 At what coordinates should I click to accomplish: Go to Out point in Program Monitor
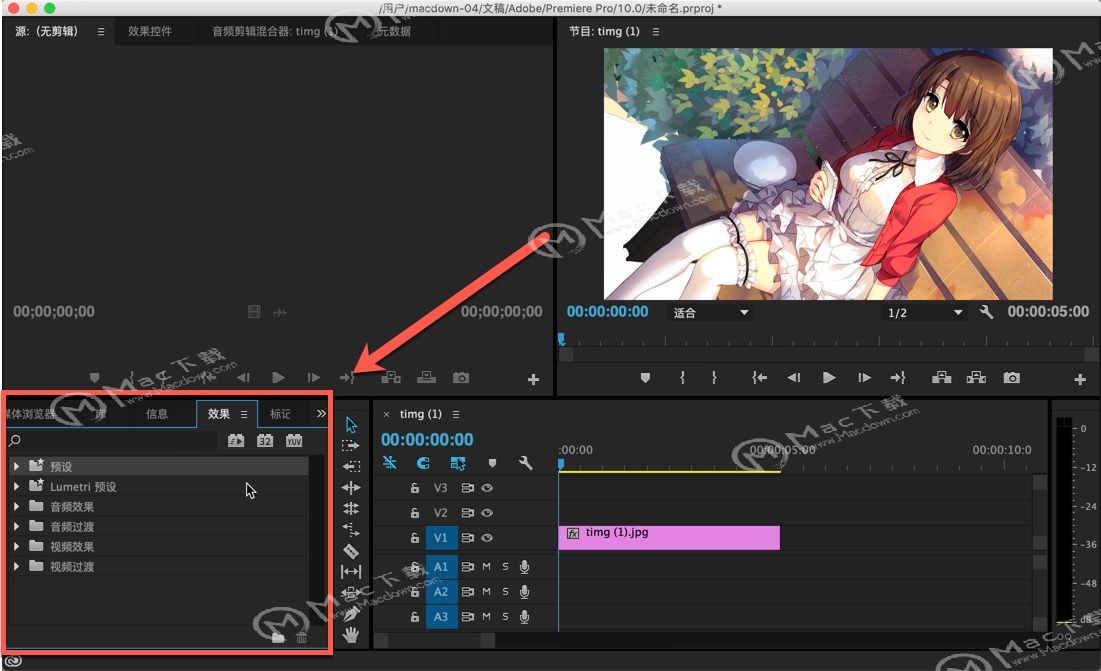coord(898,378)
